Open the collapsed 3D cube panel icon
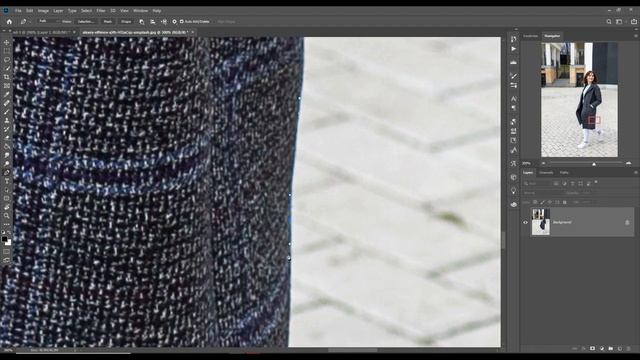Screen dimensions: 640x360 [x=513, y=177]
